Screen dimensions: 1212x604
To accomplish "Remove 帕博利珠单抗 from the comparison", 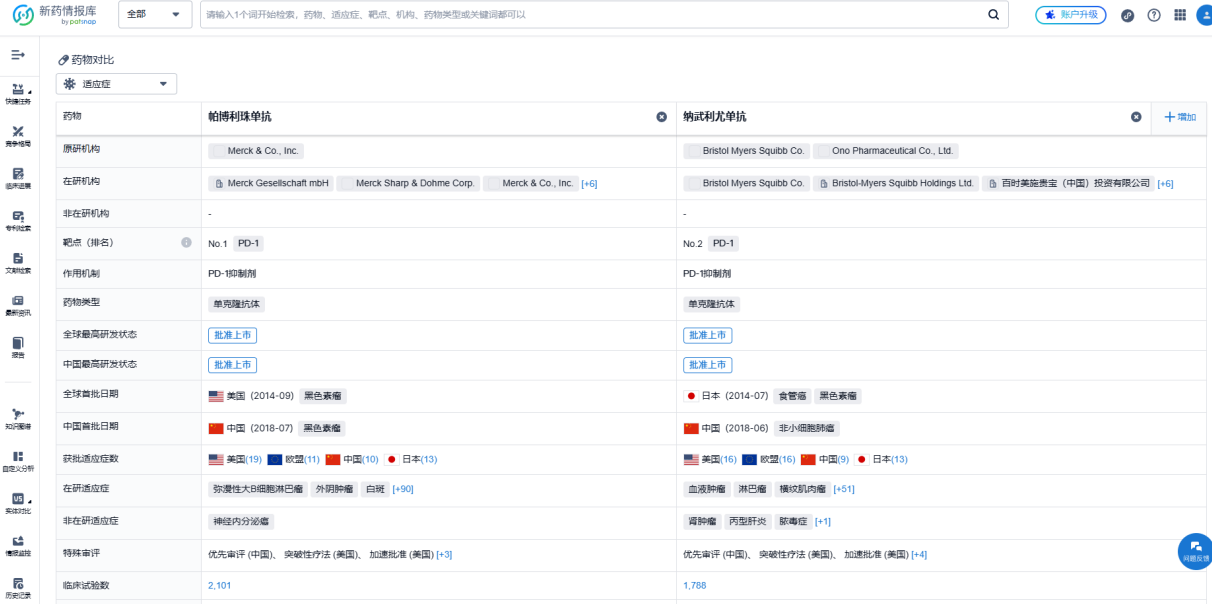I will click(661, 117).
